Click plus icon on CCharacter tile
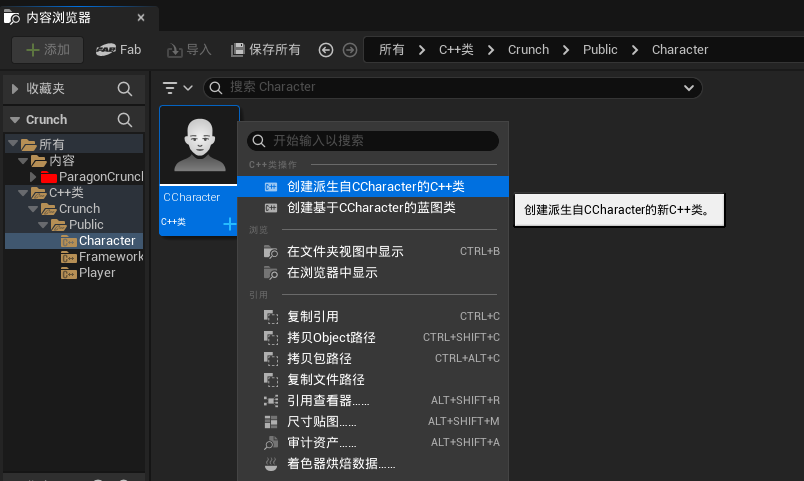804x481 pixels. 229,224
